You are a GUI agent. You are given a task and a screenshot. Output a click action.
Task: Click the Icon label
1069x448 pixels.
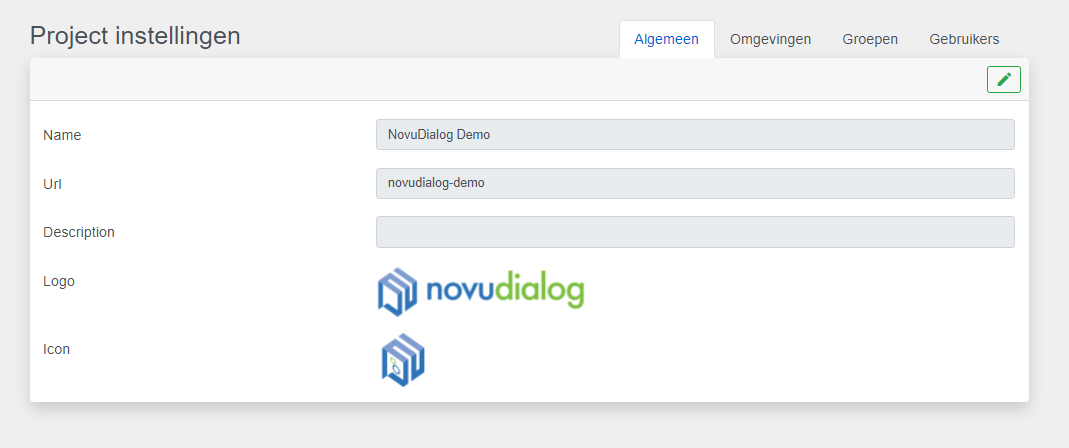[57, 349]
